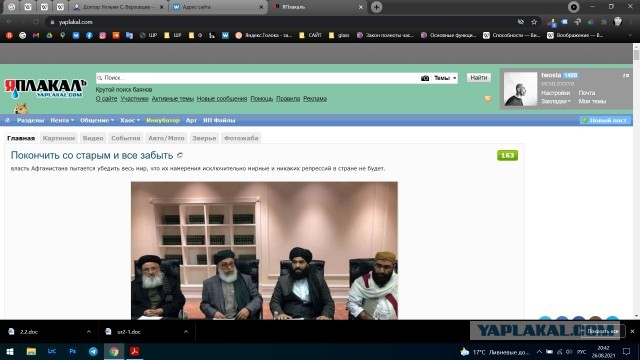Viewport: 640px width, 360px height.
Task: Expand the Хаос menu
Action: click(x=130, y=120)
